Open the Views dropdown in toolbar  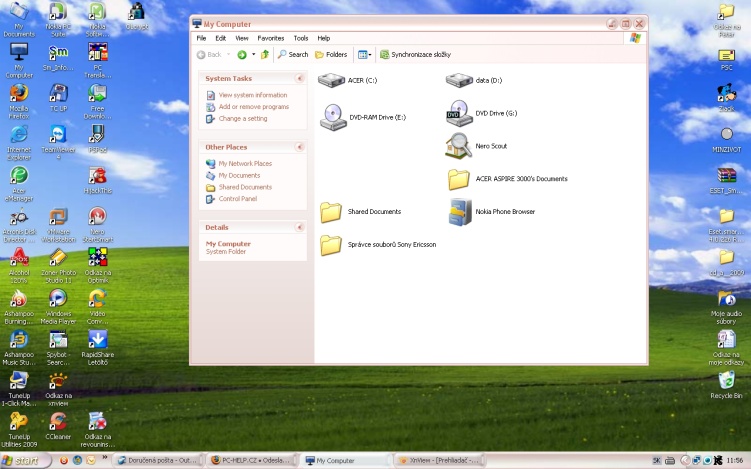pyautogui.click(x=364, y=55)
